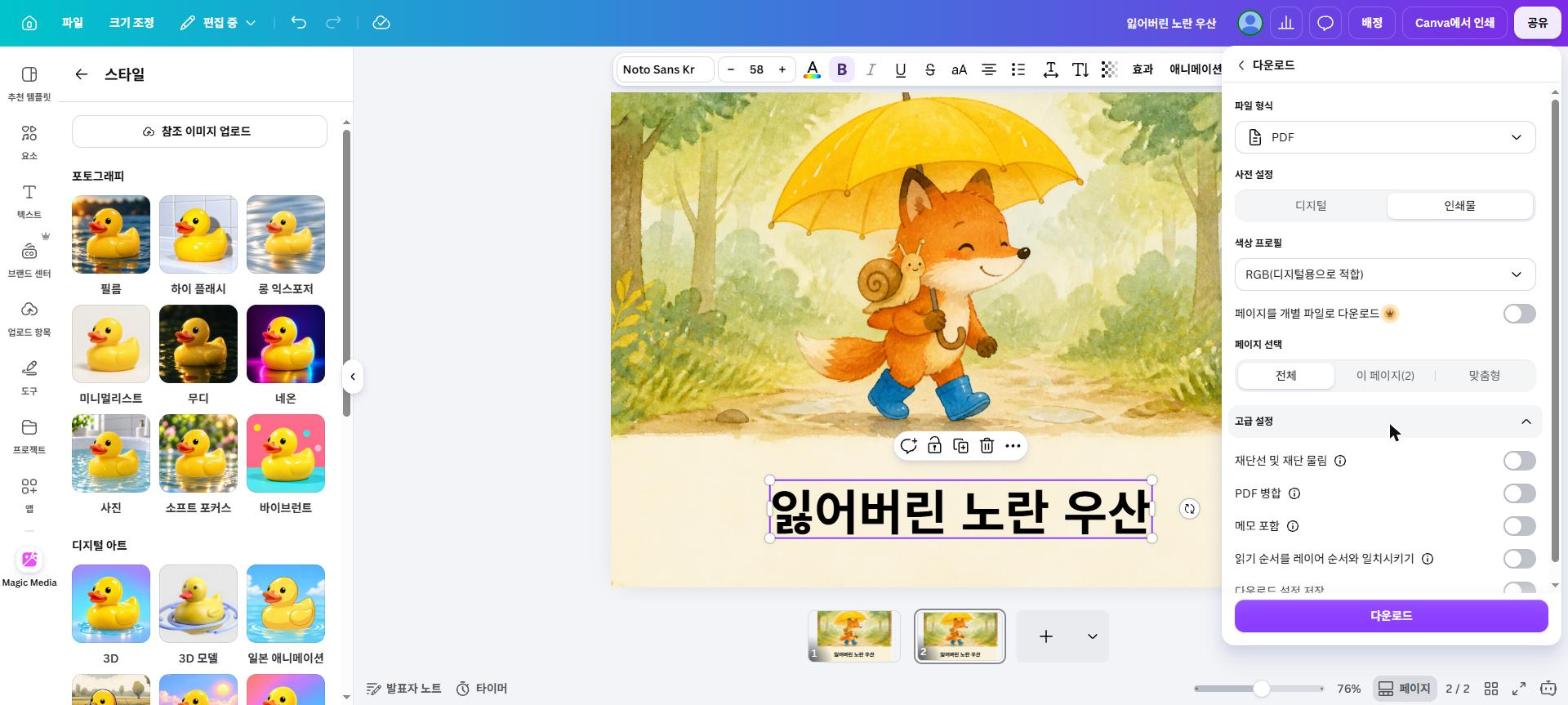Select 맞춤형 page selection
Screen dimensions: 1568x705
[x=1484, y=376]
